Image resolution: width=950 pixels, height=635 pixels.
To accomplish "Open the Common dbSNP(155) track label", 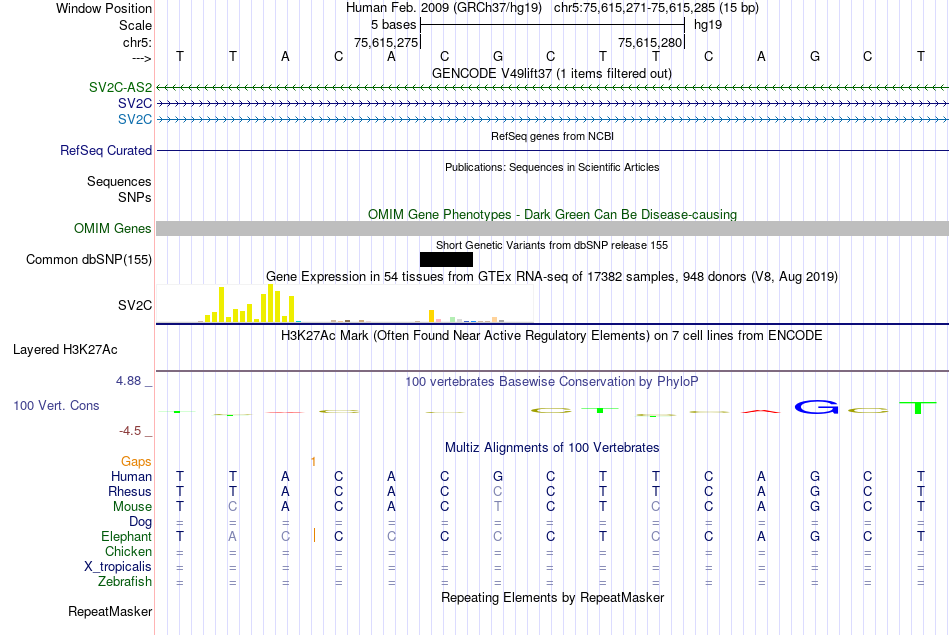I will coord(88,259).
